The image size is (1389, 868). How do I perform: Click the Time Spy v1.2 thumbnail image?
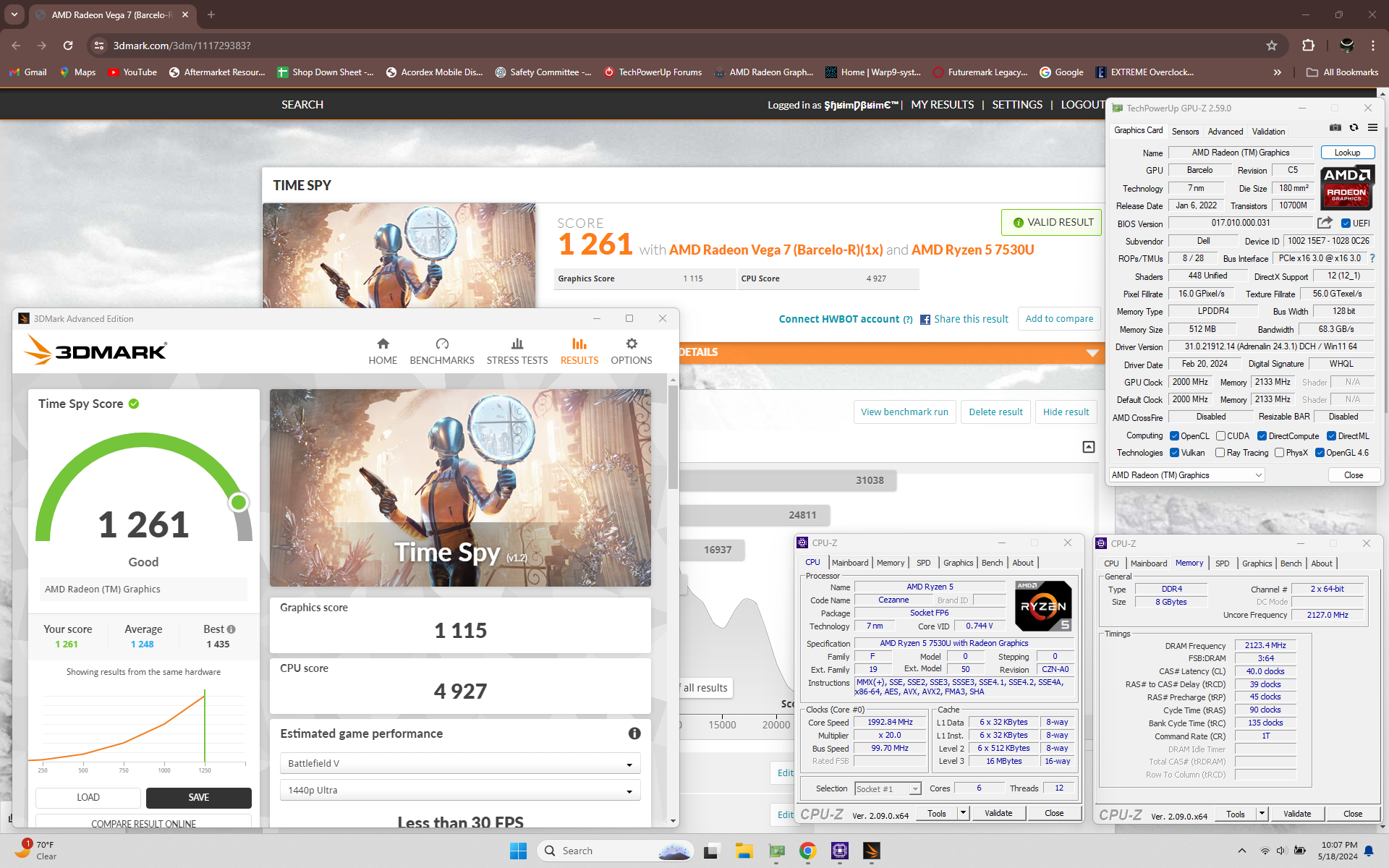pyautogui.click(x=460, y=488)
